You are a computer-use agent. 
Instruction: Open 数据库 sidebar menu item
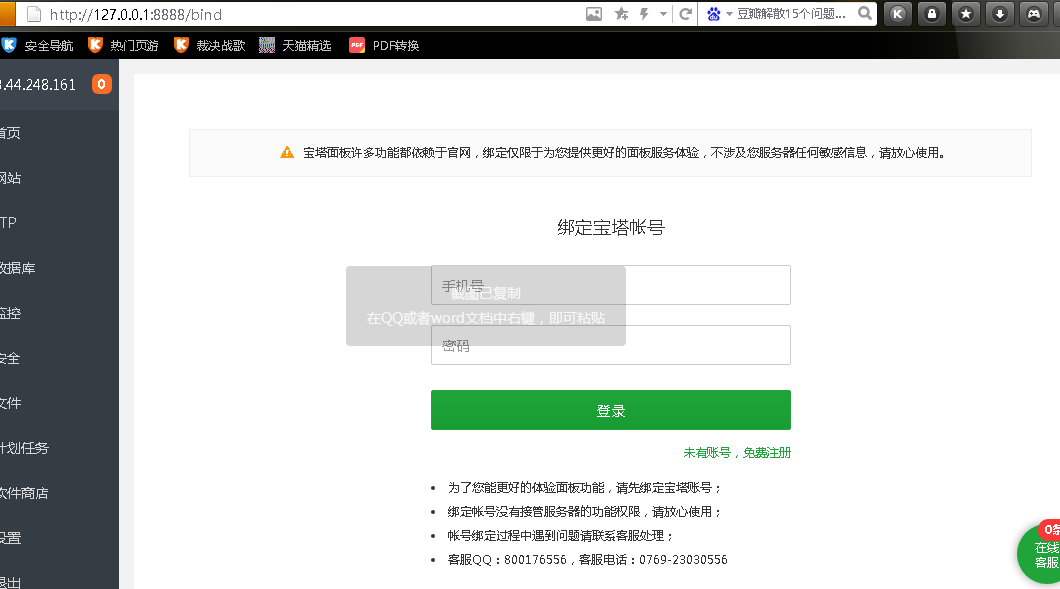click(18, 268)
